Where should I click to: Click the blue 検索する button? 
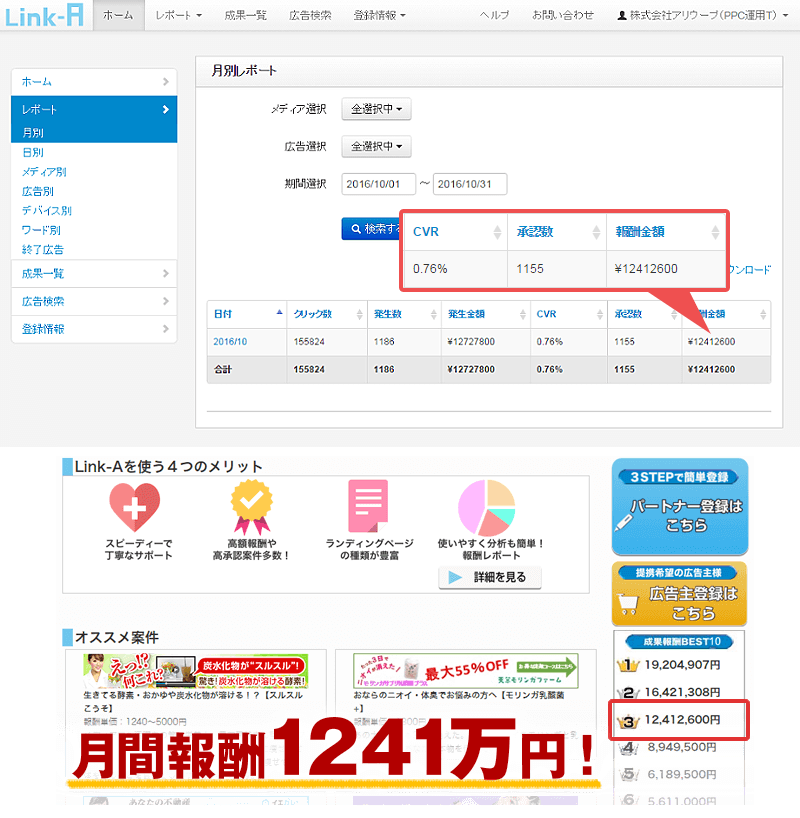coord(372,229)
